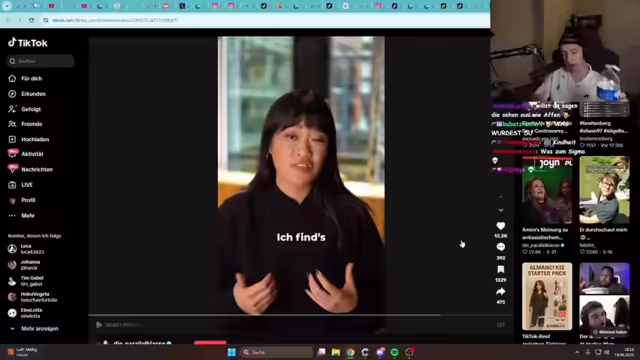Click the video progress bar
The height and width of the screenshot is (360, 640).
click(x=300, y=315)
